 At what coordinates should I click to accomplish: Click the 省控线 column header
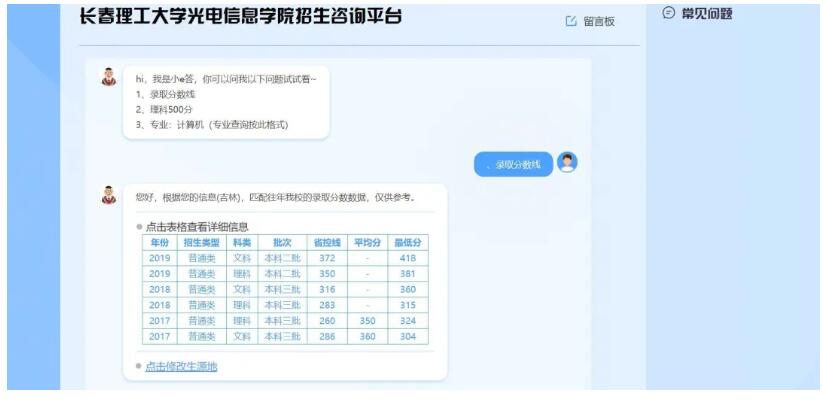(327, 242)
